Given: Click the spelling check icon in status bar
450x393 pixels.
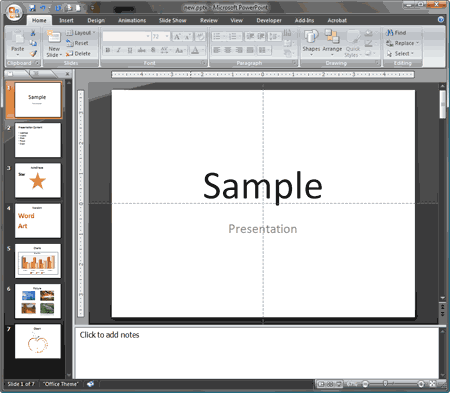Looking at the screenshot, I should click(90, 384).
